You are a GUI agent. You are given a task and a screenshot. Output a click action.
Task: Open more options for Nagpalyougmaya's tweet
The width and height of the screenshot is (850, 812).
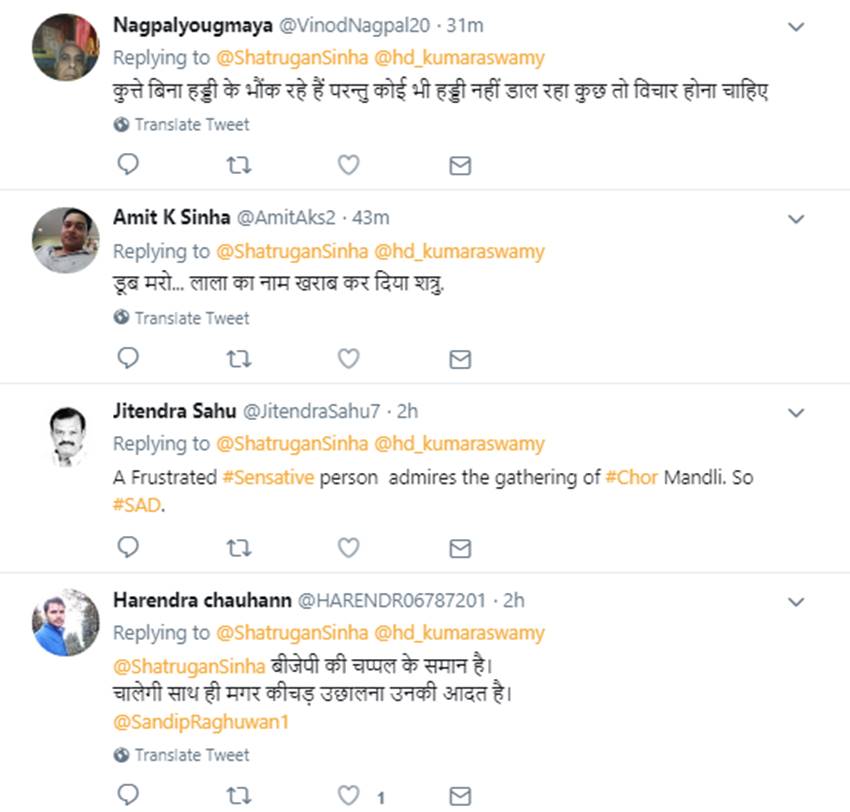[x=796, y=27]
